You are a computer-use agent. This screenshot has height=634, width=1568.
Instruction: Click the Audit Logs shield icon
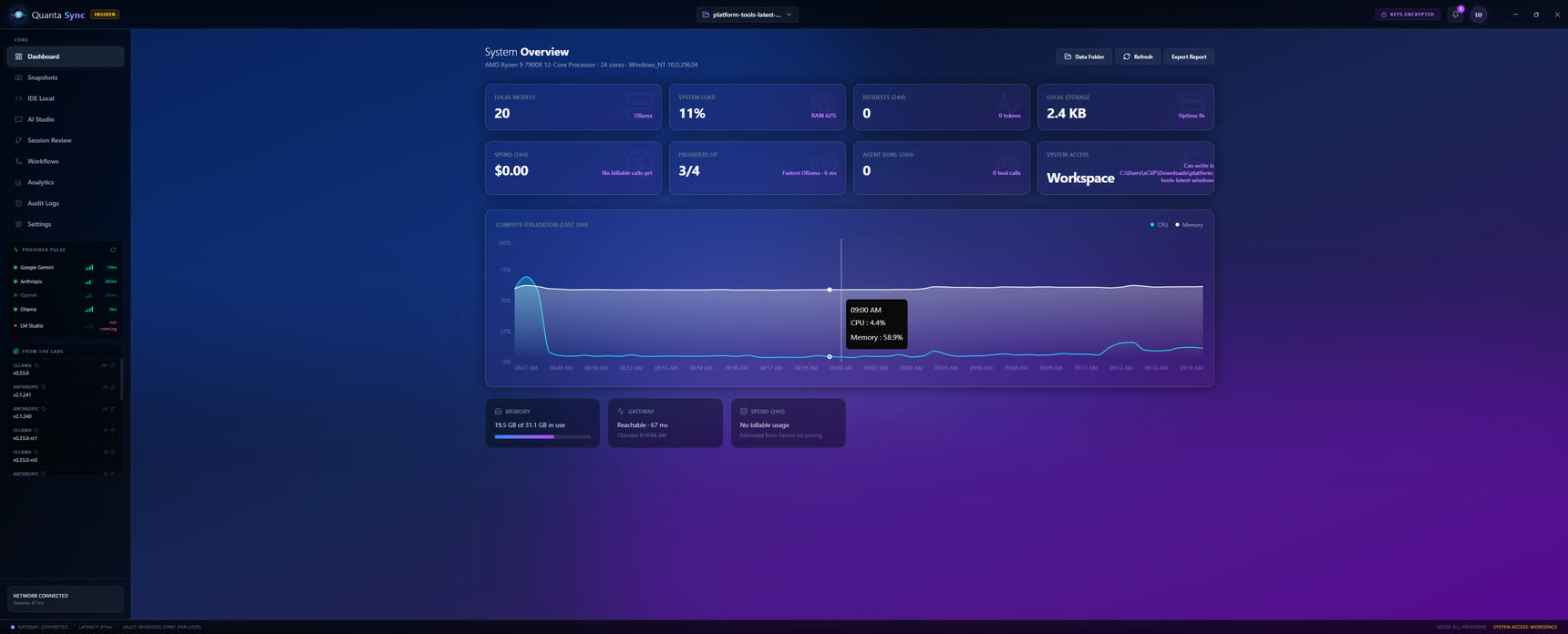pyautogui.click(x=18, y=203)
